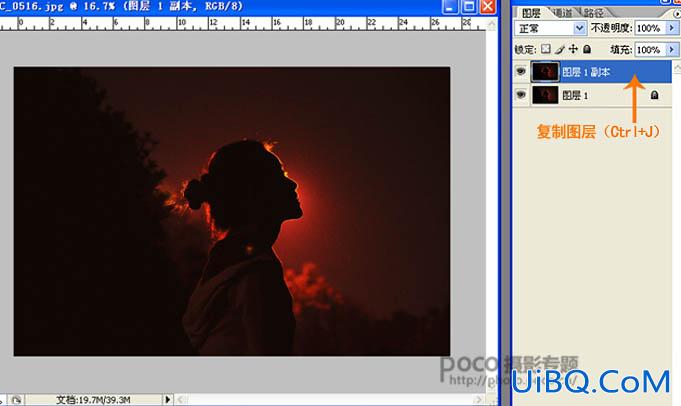Screen dimensions: 681x406
Task: Click the document vertical scrollbar up arrow
Action: (492, 24)
